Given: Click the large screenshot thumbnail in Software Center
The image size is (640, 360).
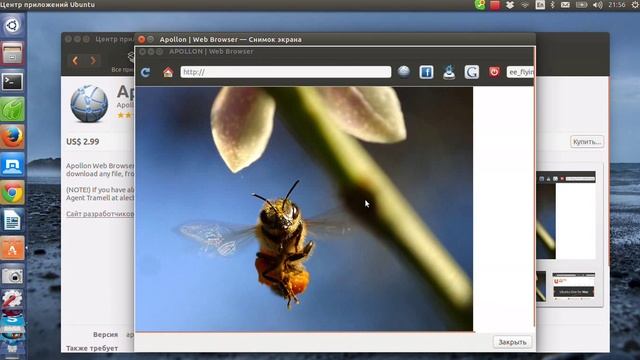Looking at the screenshot, I should (566, 215).
